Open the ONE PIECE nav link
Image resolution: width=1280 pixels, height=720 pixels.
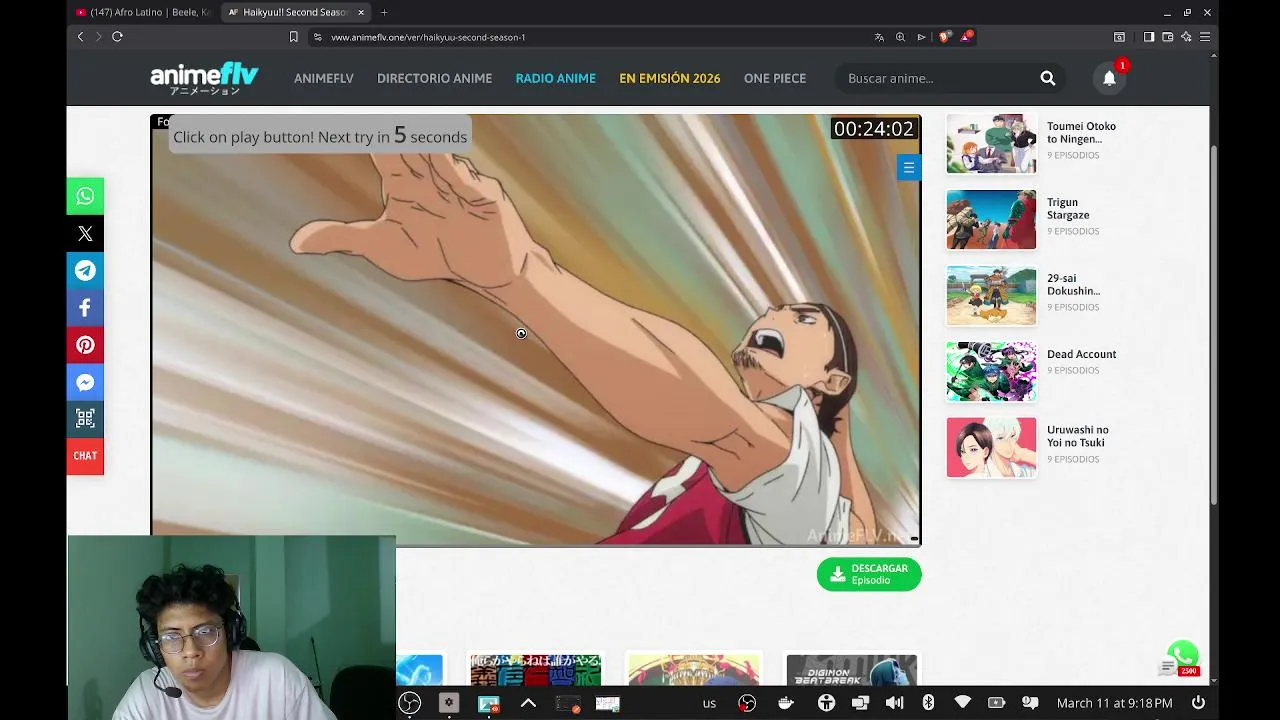775,78
